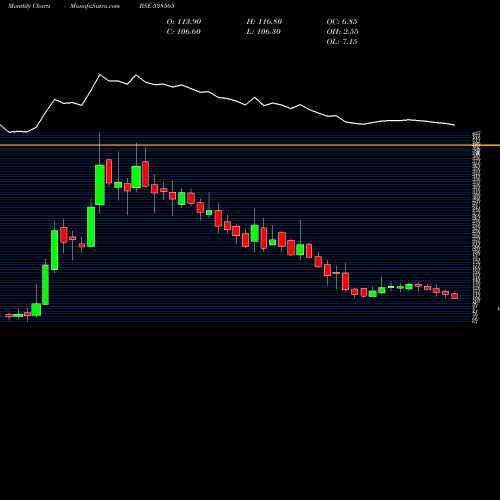
Task: Click the 'Monthly Charts' title text
Action: [29, 6]
